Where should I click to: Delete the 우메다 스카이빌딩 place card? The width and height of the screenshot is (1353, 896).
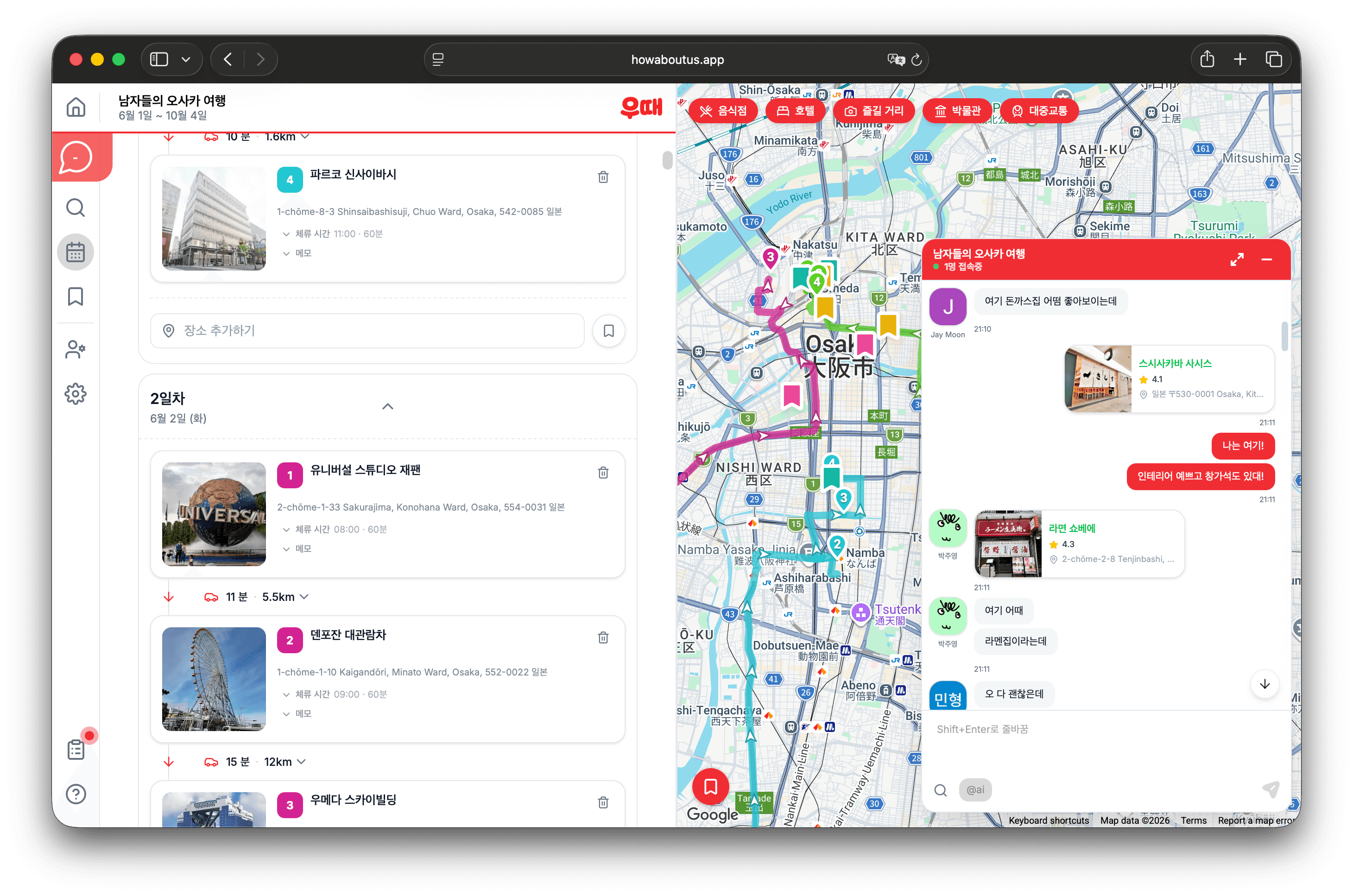(x=603, y=803)
